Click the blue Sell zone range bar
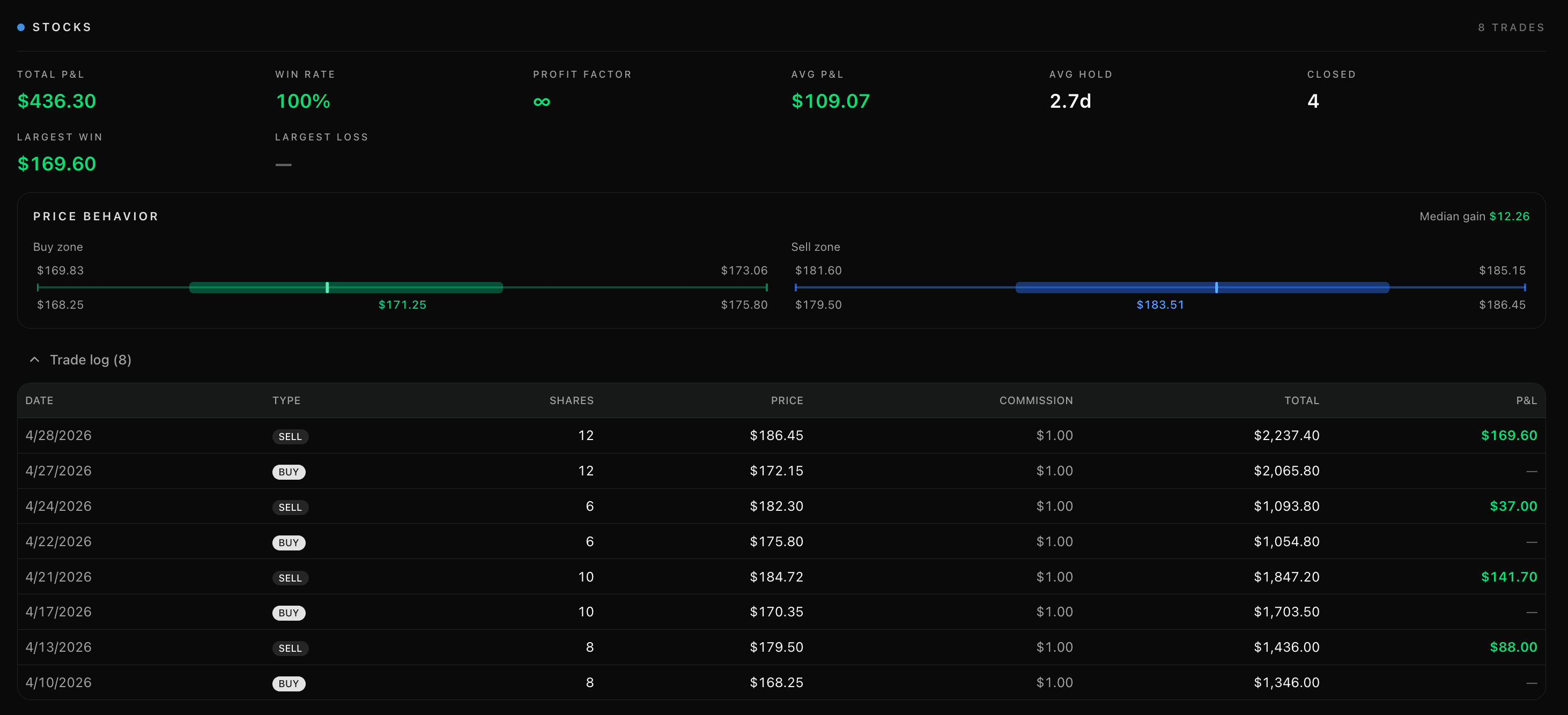 (1202, 287)
